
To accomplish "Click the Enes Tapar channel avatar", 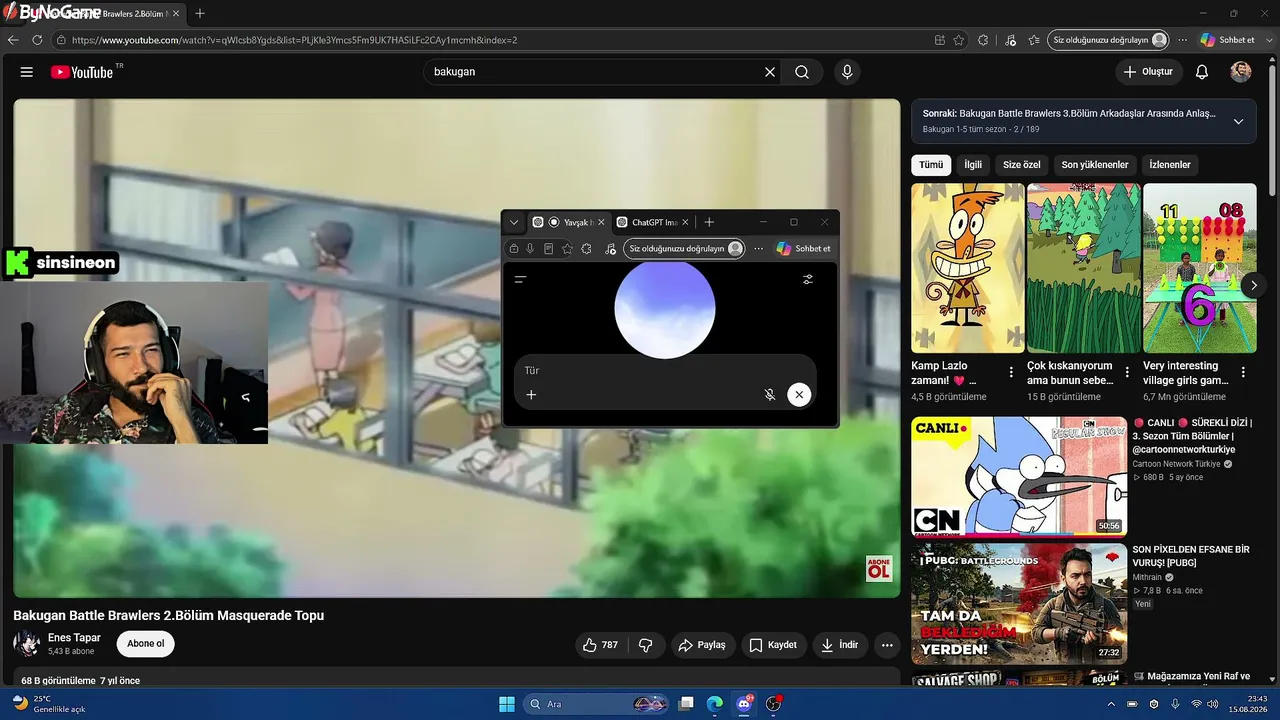I will click(27, 644).
